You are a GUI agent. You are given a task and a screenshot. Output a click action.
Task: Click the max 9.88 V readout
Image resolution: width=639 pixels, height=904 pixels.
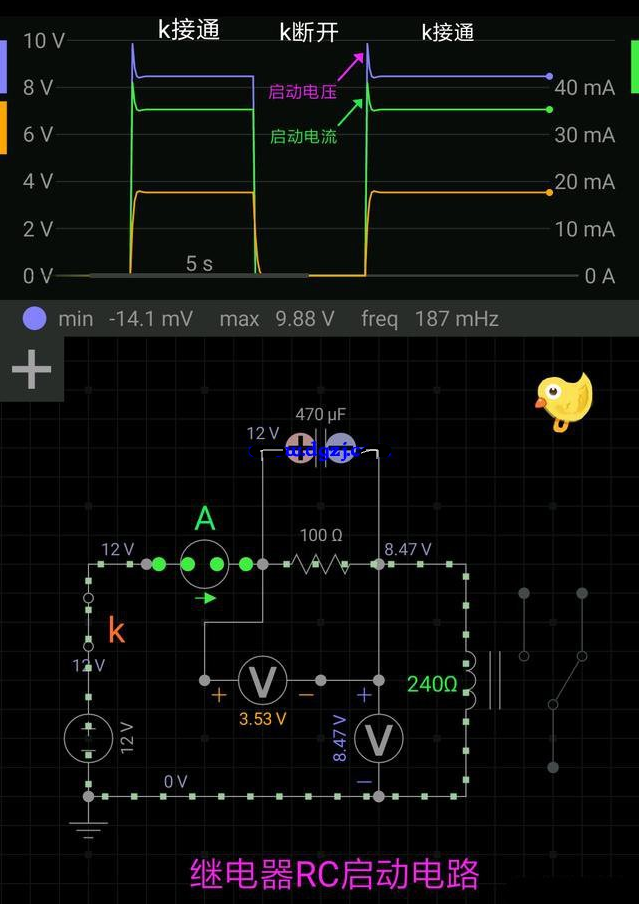point(276,319)
